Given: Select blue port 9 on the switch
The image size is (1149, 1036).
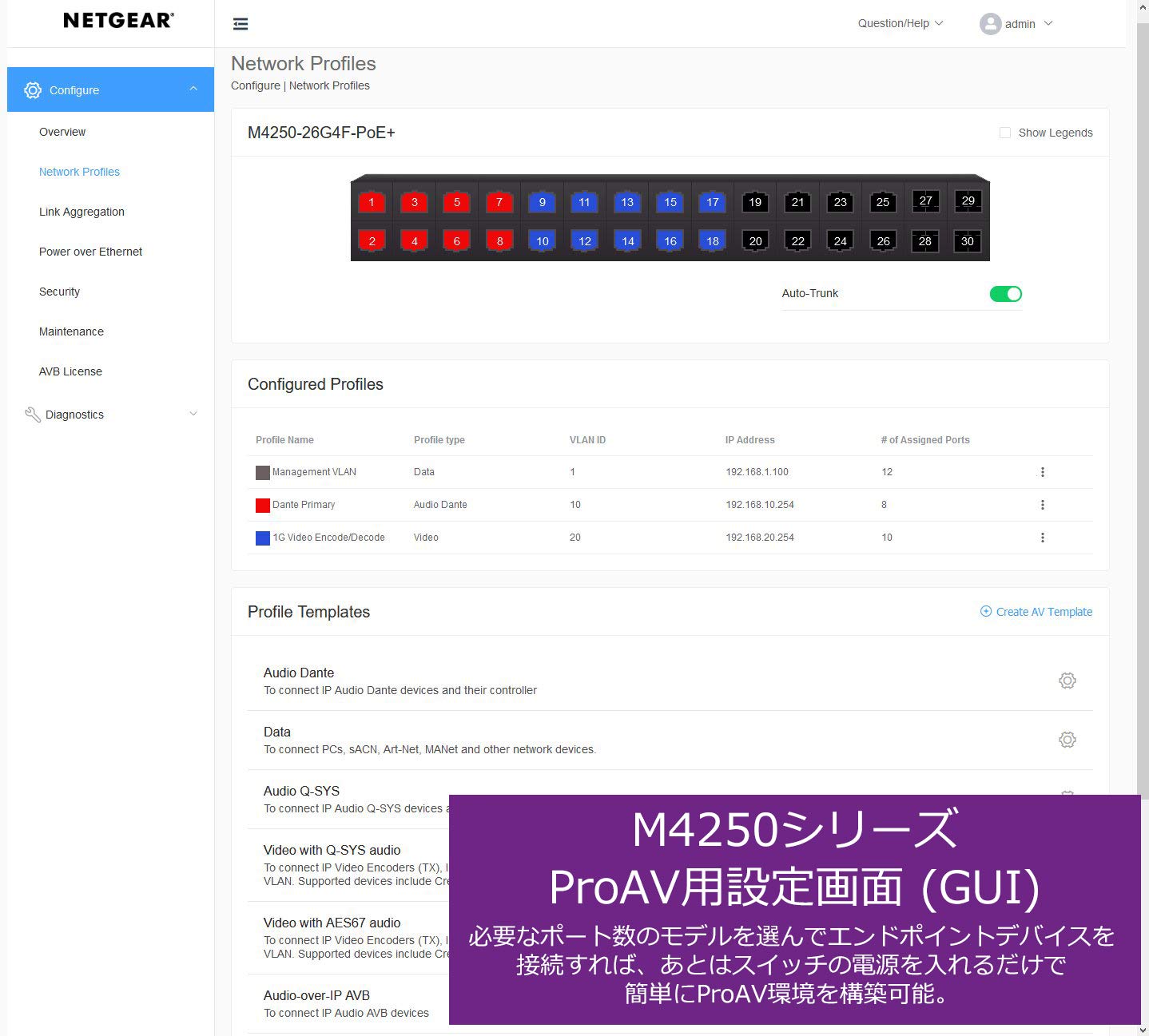Looking at the screenshot, I should pos(542,202).
